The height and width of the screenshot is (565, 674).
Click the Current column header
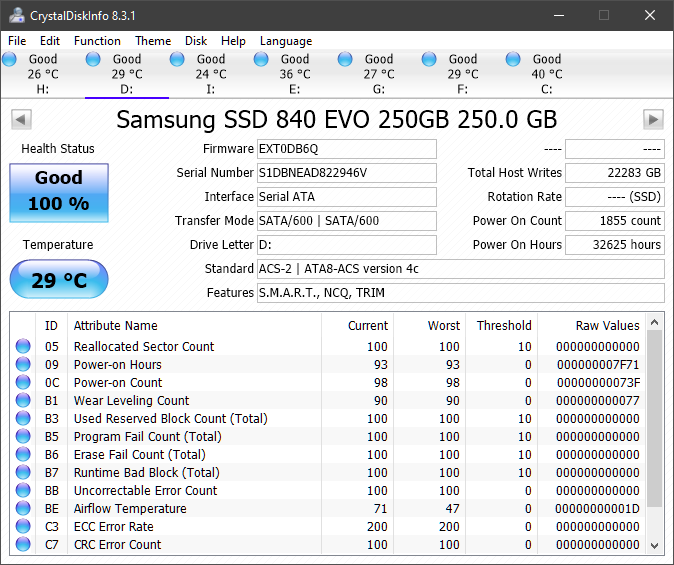(x=357, y=325)
